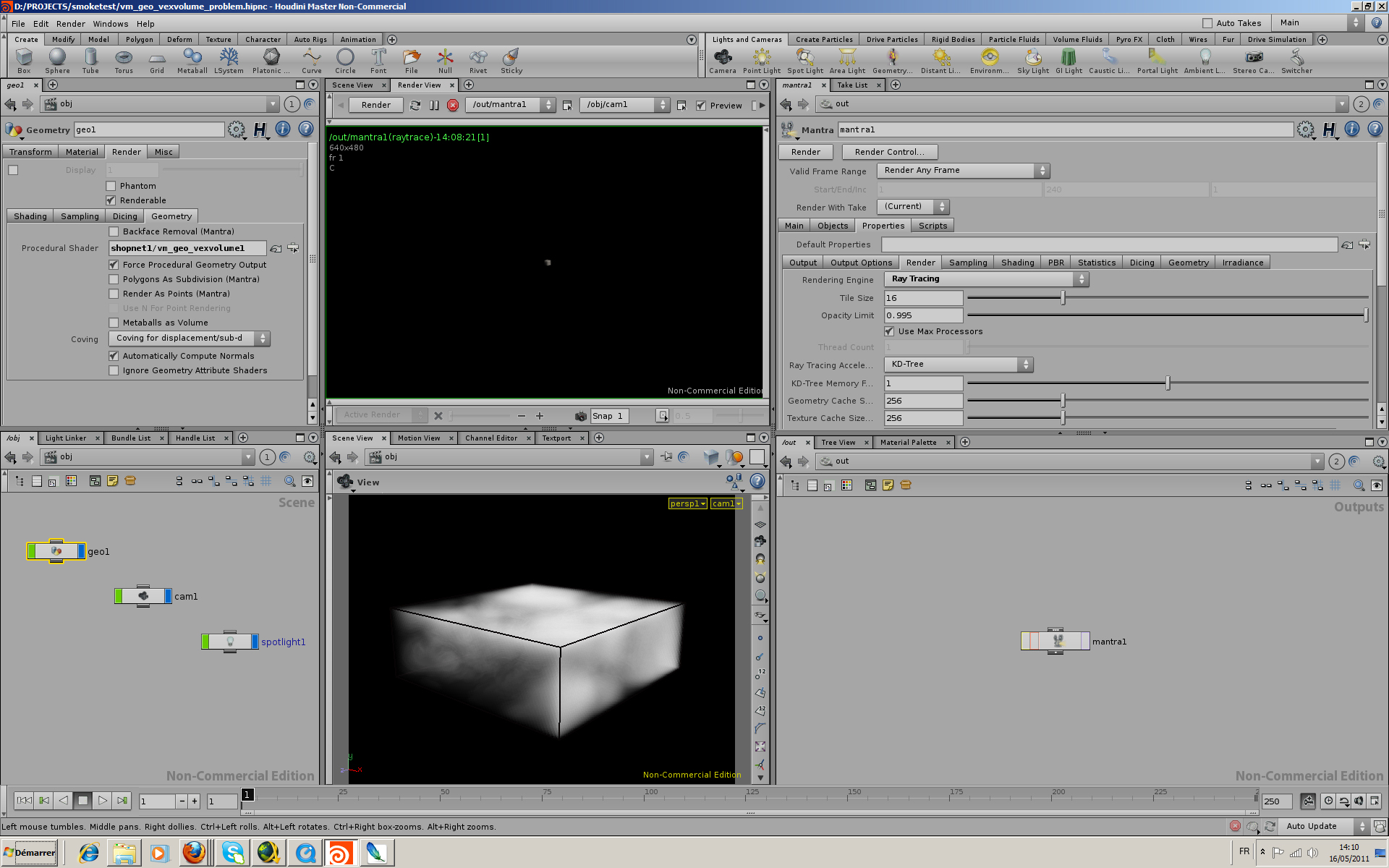
Task: Click the Render button in Render View
Action: point(376,105)
